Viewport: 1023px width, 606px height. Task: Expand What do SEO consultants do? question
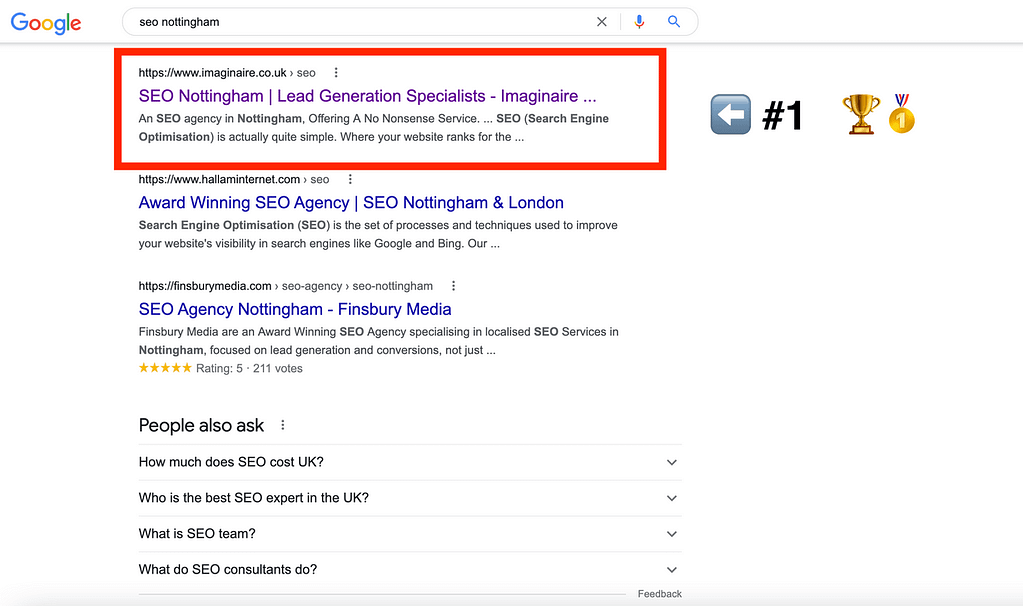click(x=410, y=569)
